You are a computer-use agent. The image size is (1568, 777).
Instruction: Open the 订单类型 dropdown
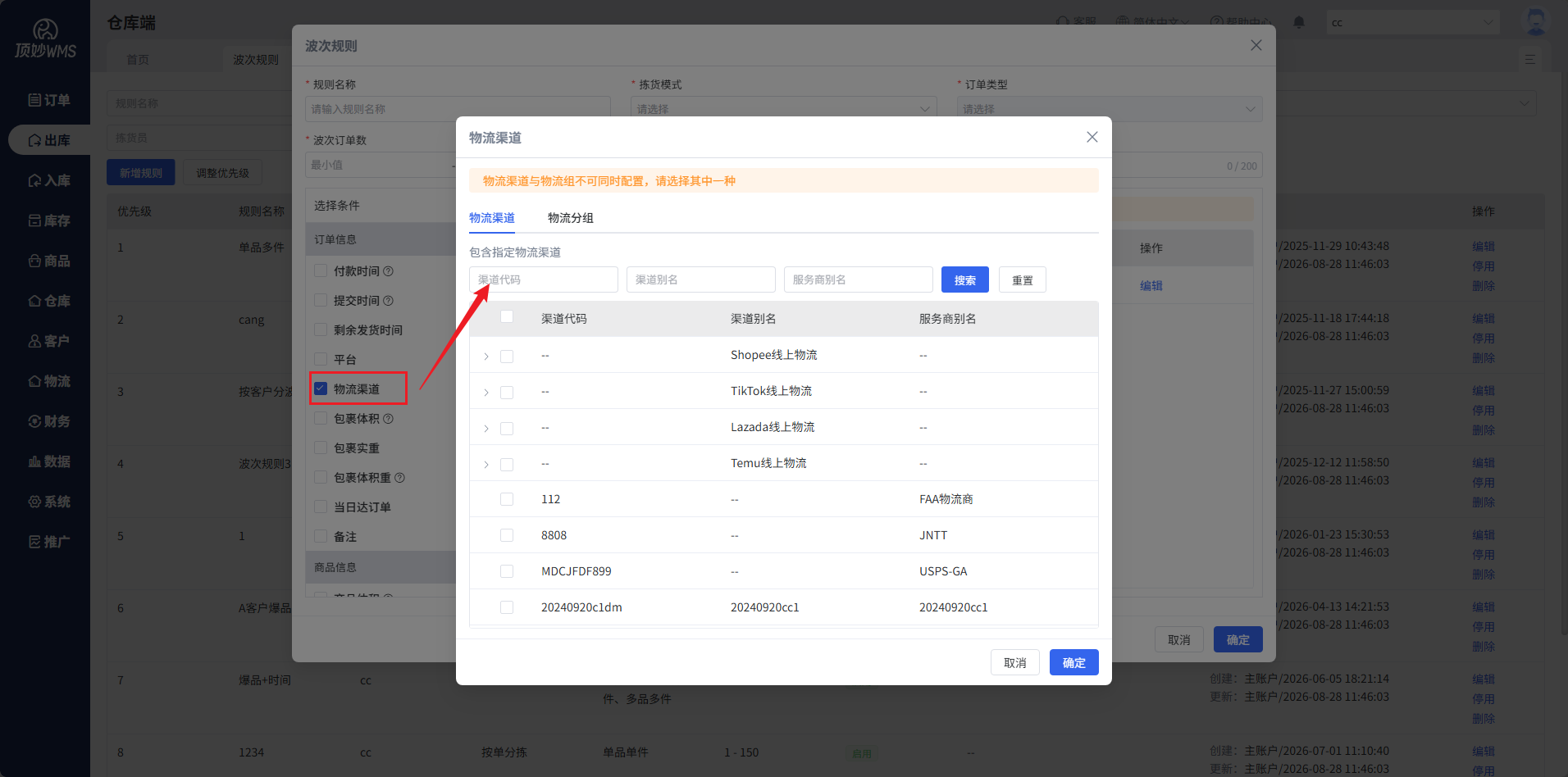click(1110, 109)
